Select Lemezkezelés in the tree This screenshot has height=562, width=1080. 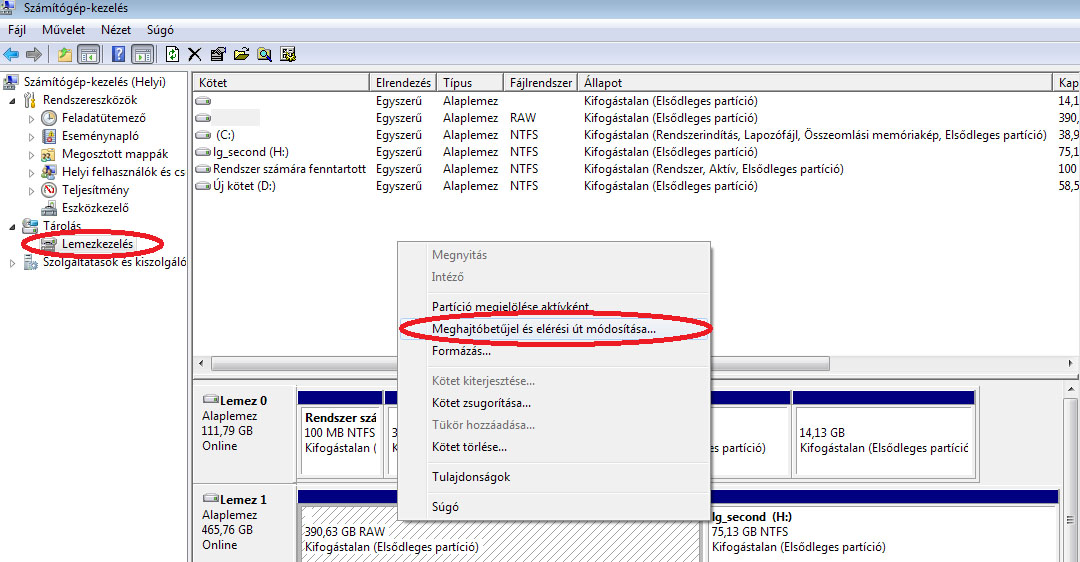[97, 244]
